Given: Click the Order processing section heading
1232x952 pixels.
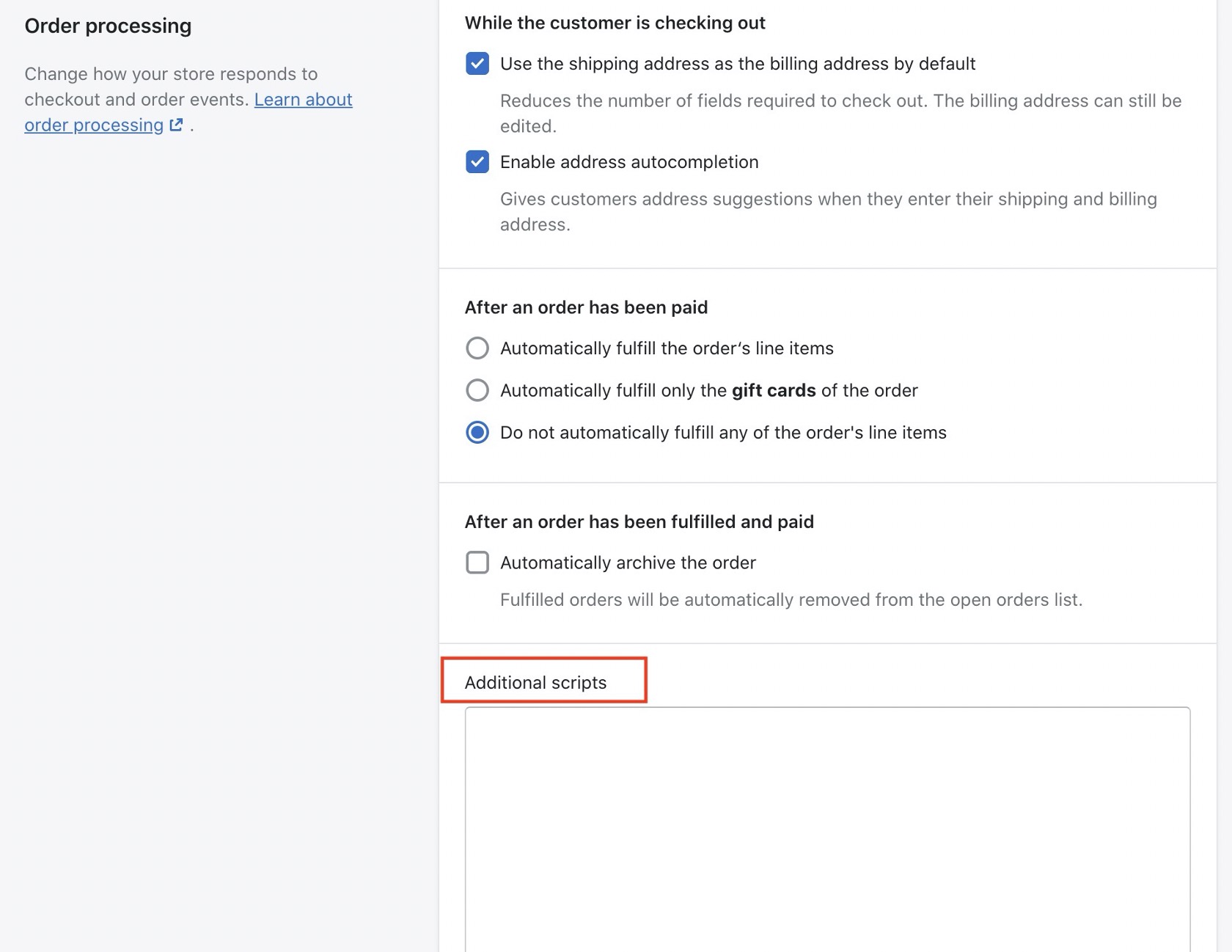Looking at the screenshot, I should [x=108, y=26].
